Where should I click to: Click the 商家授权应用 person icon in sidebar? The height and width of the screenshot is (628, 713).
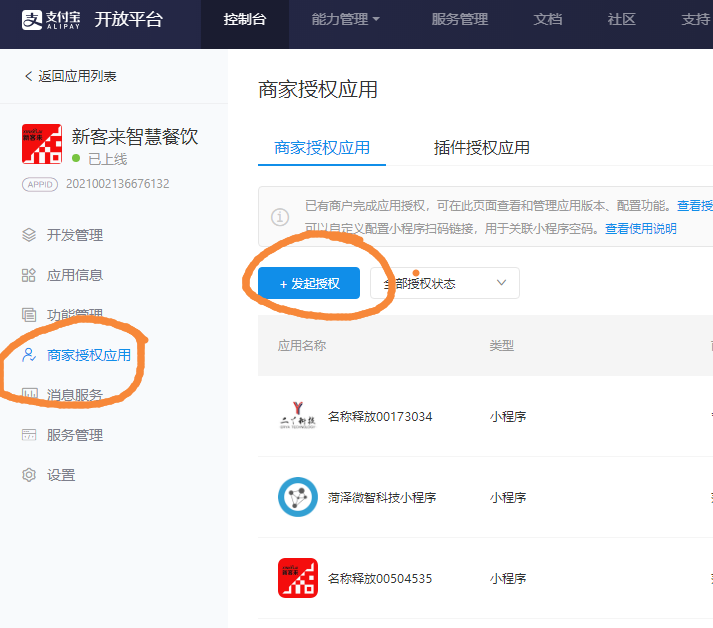click(x=29, y=355)
